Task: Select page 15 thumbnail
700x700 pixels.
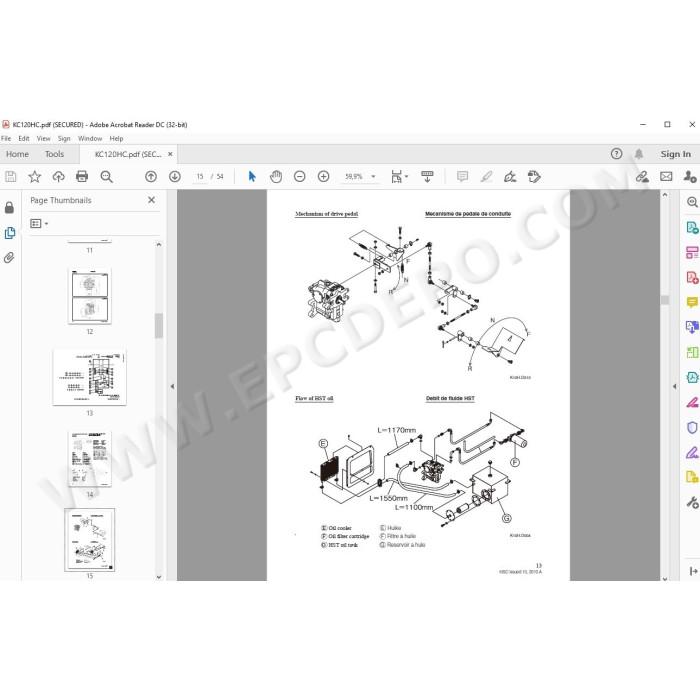Action: point(90,540)
